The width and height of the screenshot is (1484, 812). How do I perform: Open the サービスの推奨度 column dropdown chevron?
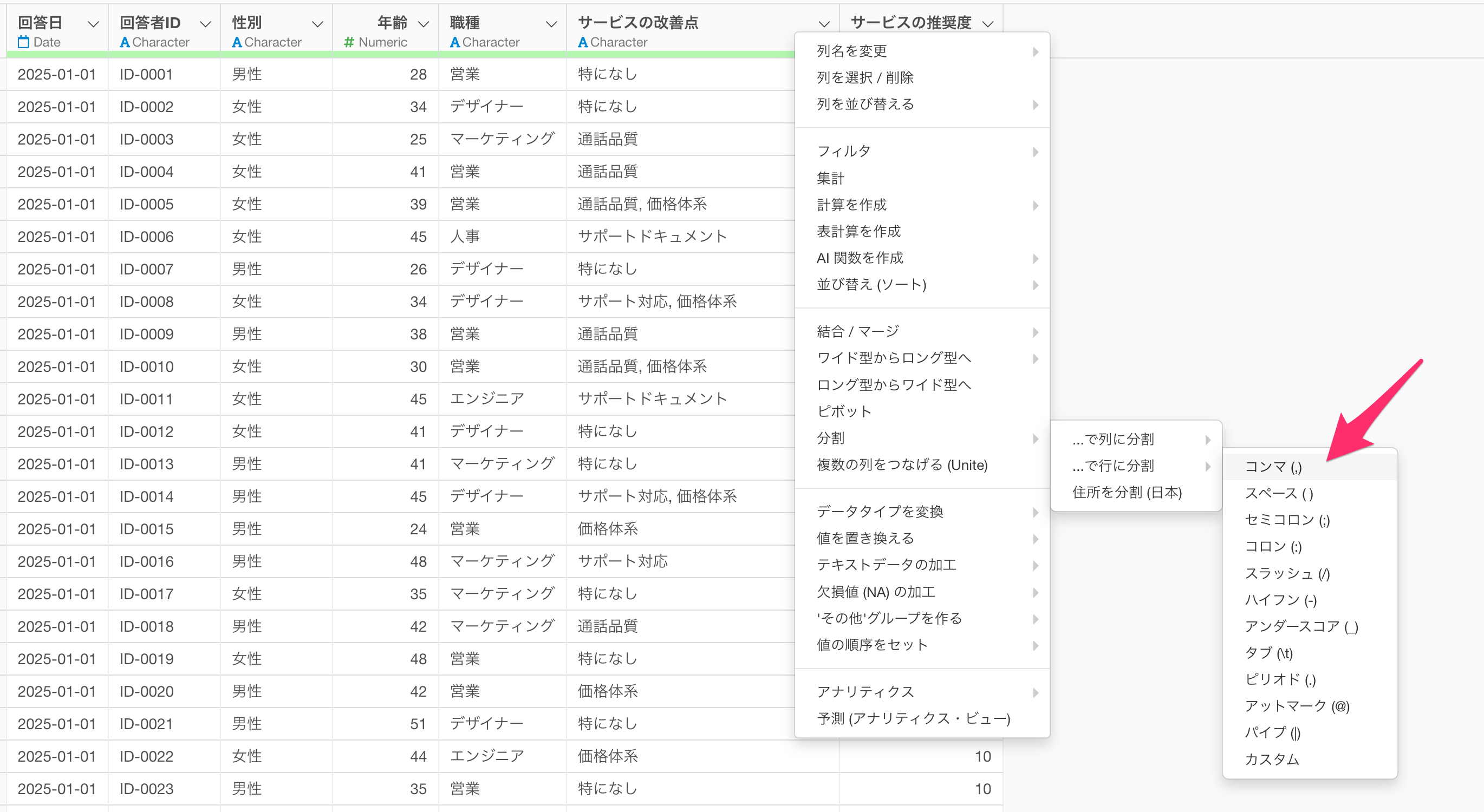pos(987,24)
